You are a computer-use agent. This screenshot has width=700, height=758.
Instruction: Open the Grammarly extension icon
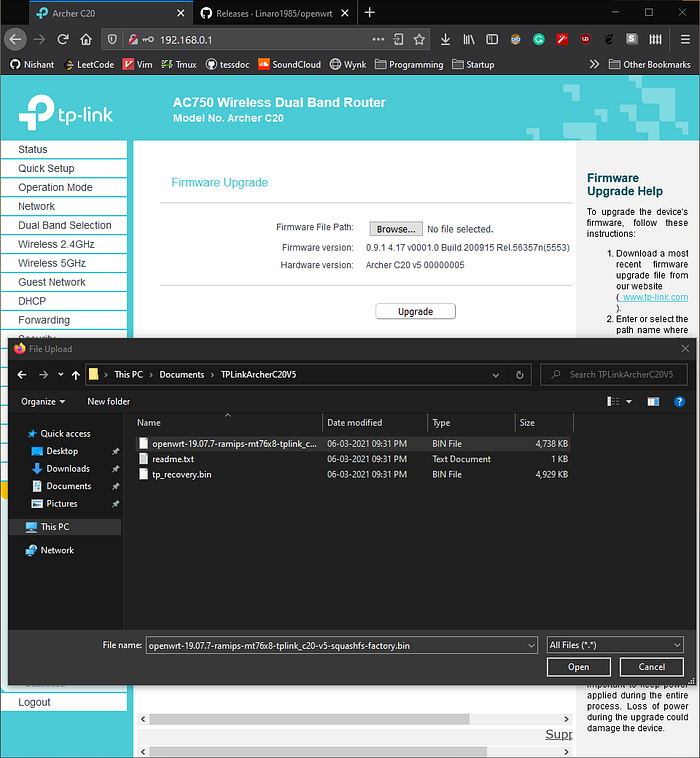[539, 39]
